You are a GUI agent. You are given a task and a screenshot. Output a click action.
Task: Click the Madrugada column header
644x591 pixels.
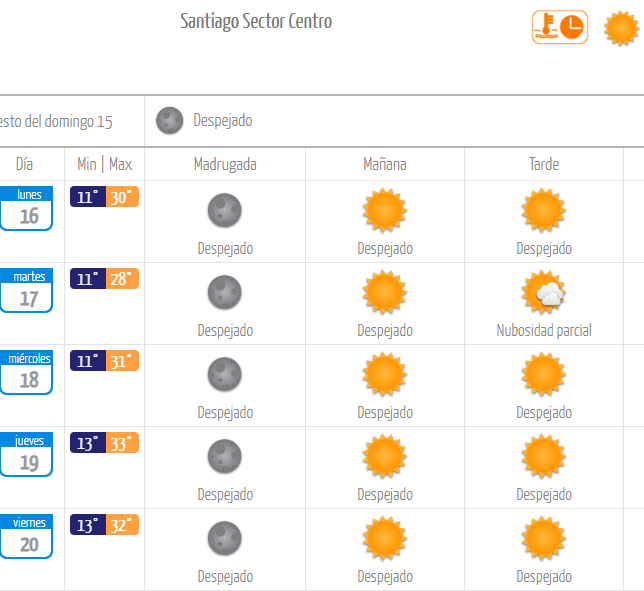click(x=225, y=164)
